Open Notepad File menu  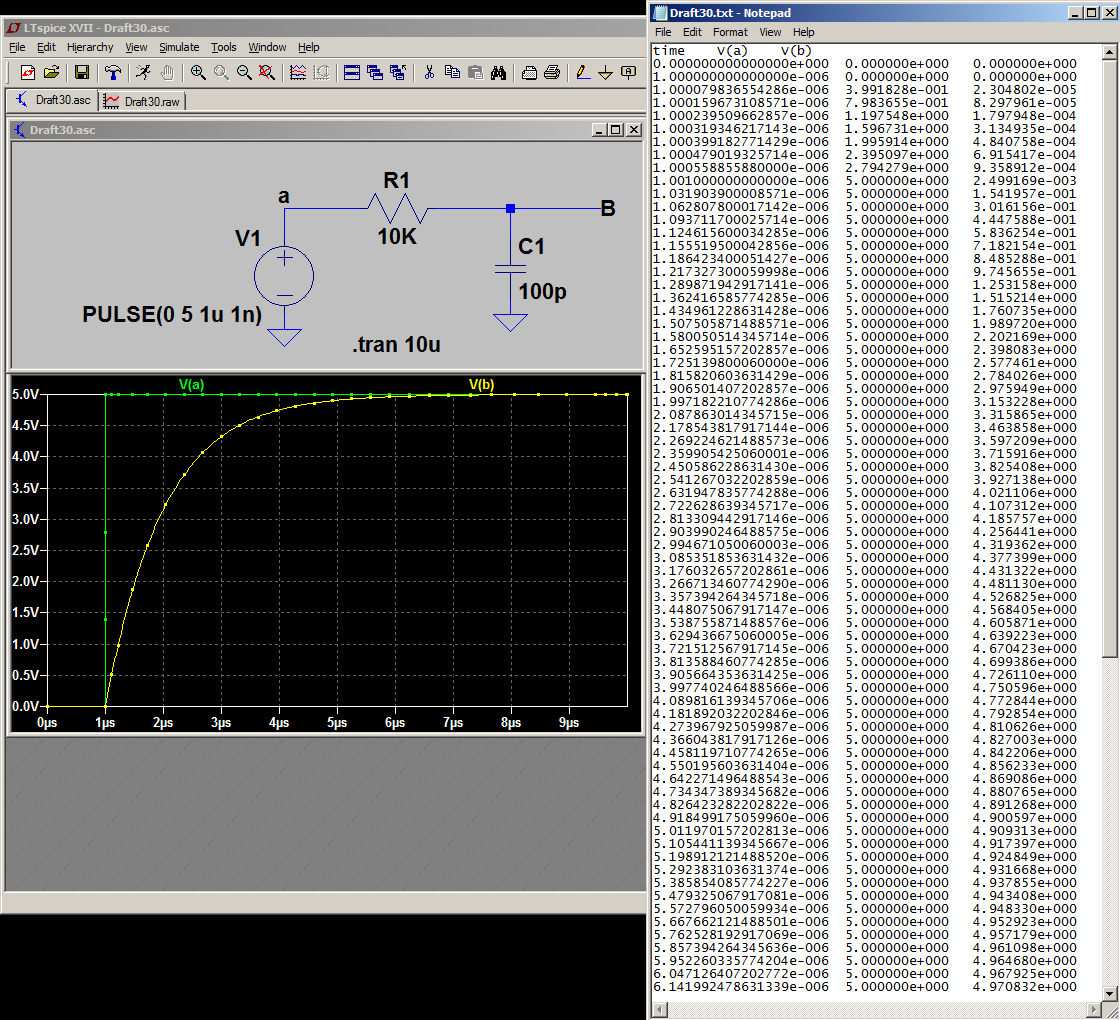point(663,32)
